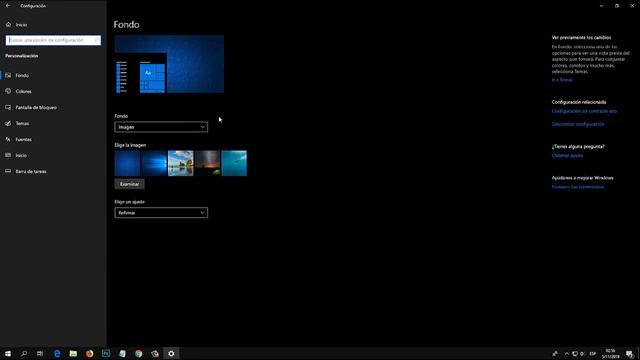Click the Obtener ayuda link
640x360 pixels.
point(567,156)
